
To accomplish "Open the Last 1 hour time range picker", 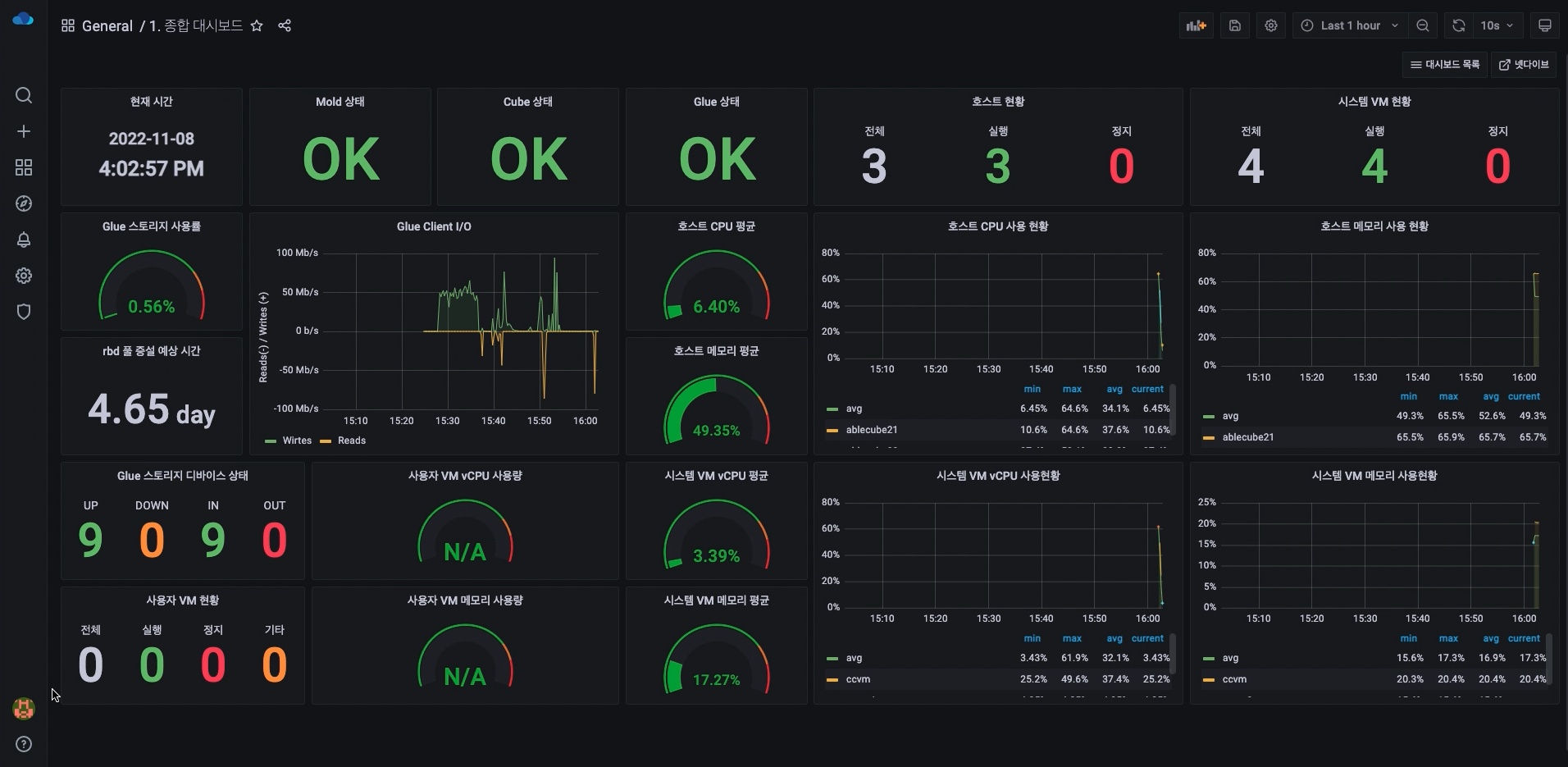I will click(x=1350, y=25).
